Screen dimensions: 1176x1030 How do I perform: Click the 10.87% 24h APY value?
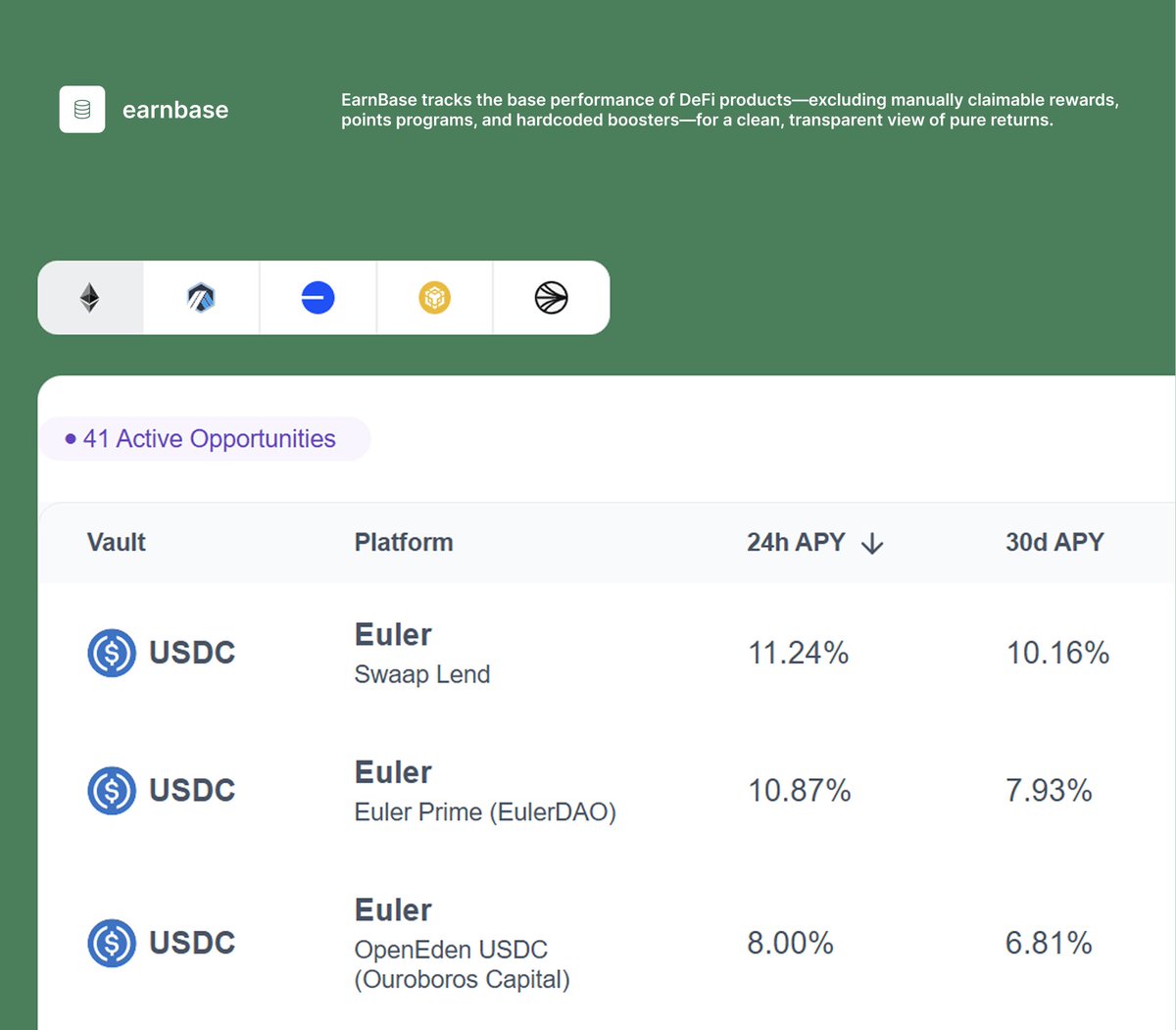(800, 791)
